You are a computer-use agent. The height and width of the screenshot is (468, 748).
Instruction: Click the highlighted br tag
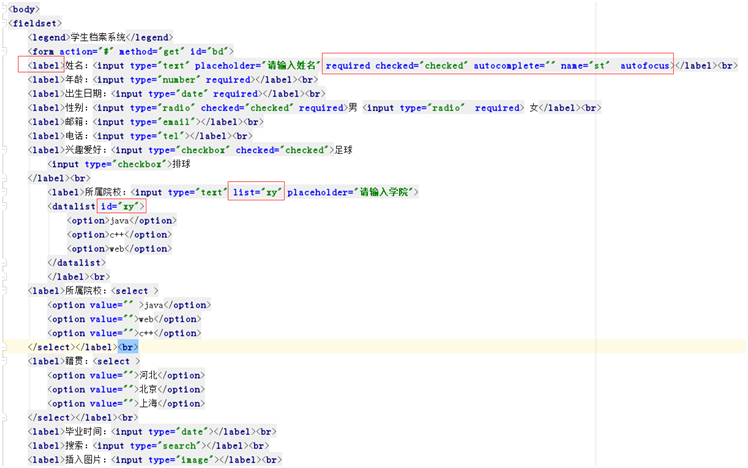(x=128, y=347)
